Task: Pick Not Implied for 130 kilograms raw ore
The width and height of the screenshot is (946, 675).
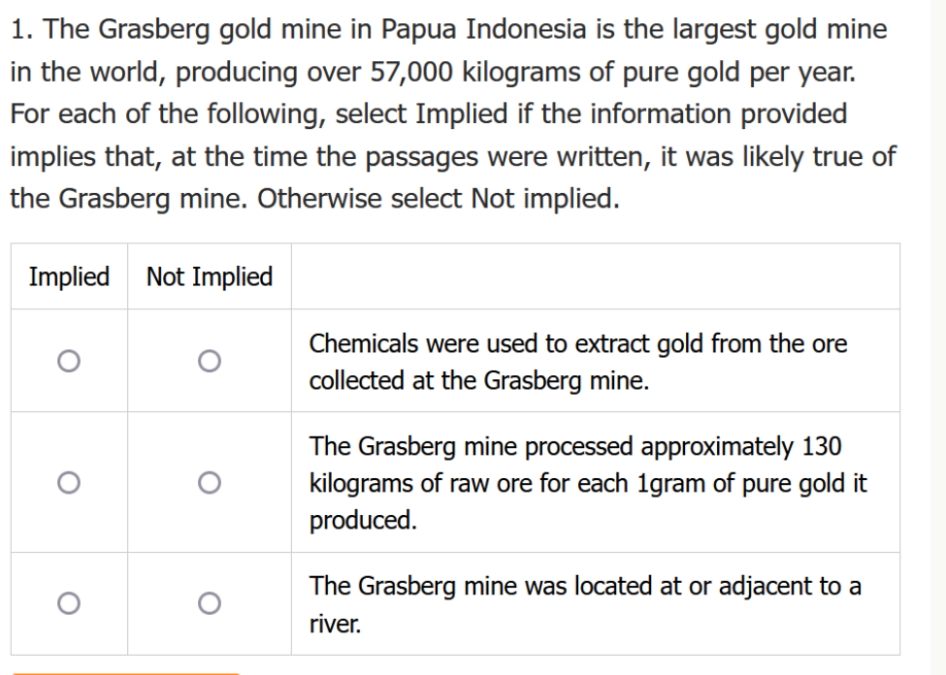Action: [208, 483]
